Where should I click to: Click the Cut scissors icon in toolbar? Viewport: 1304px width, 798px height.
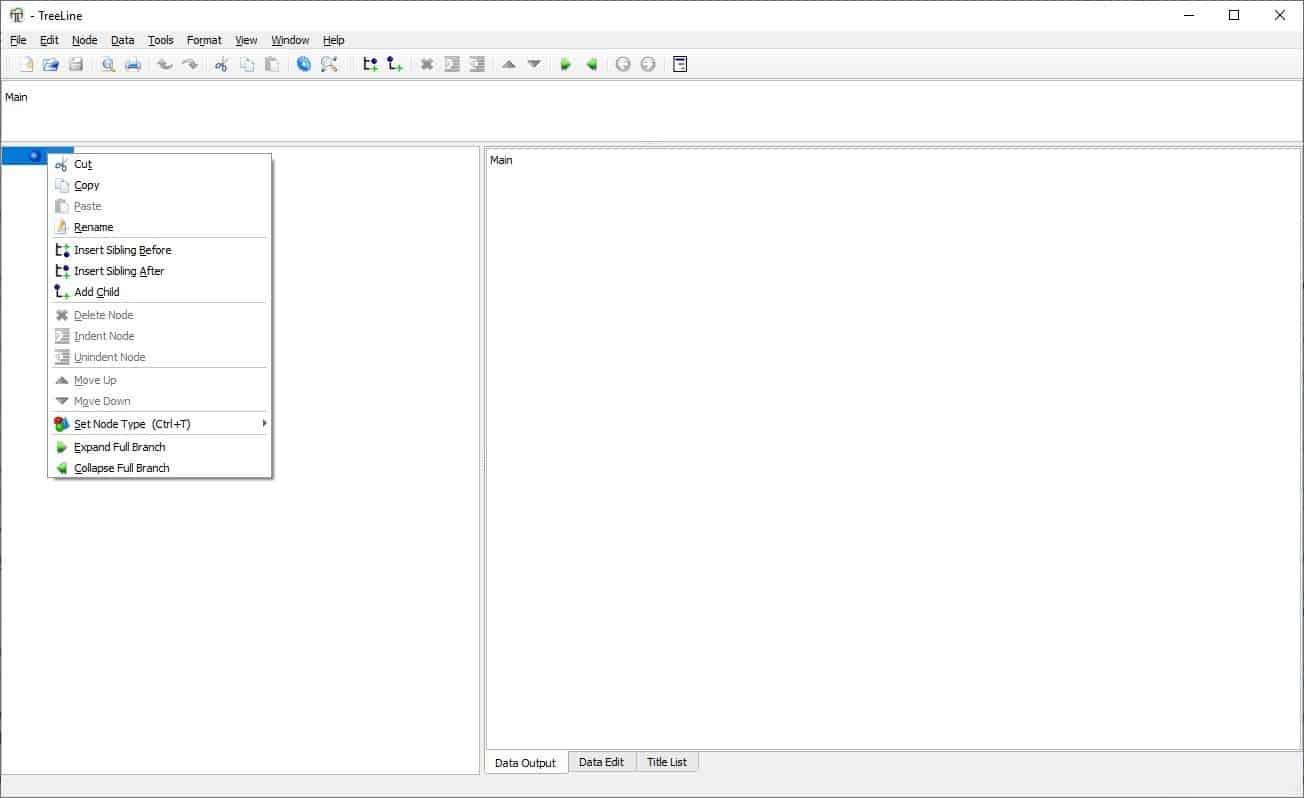221,64
